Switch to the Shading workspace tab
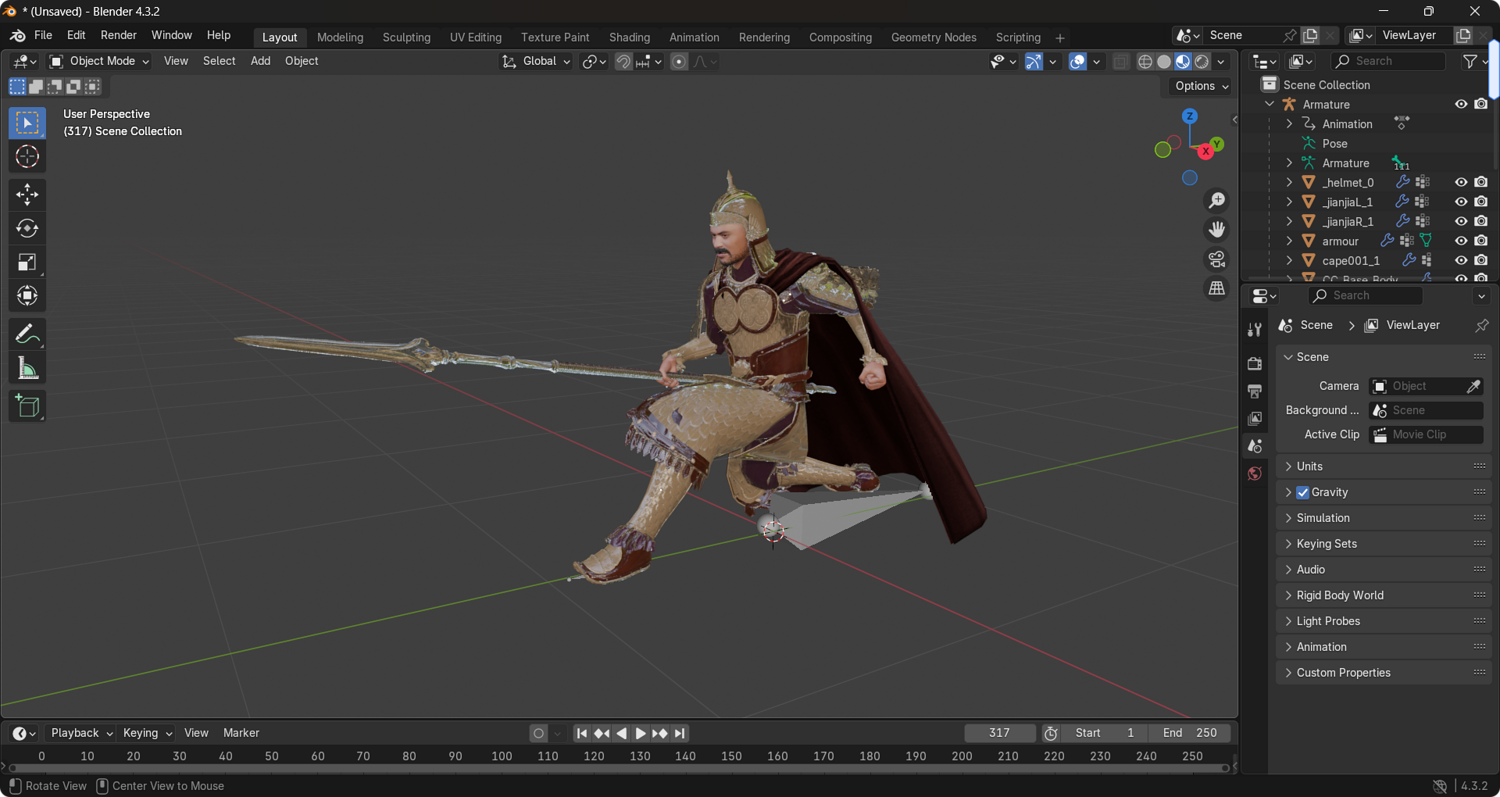This screenshot has height=797, width=1500. (629, 37)
